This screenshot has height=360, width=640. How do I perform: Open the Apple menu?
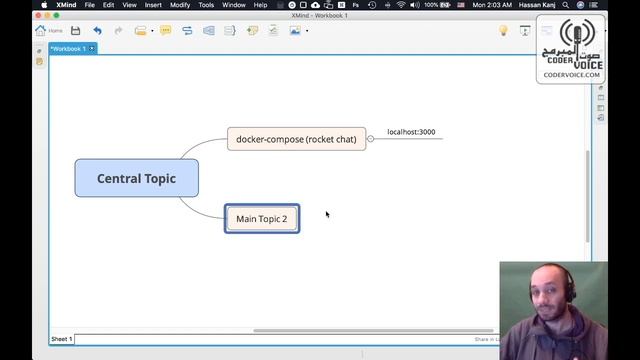click(44, 5)
